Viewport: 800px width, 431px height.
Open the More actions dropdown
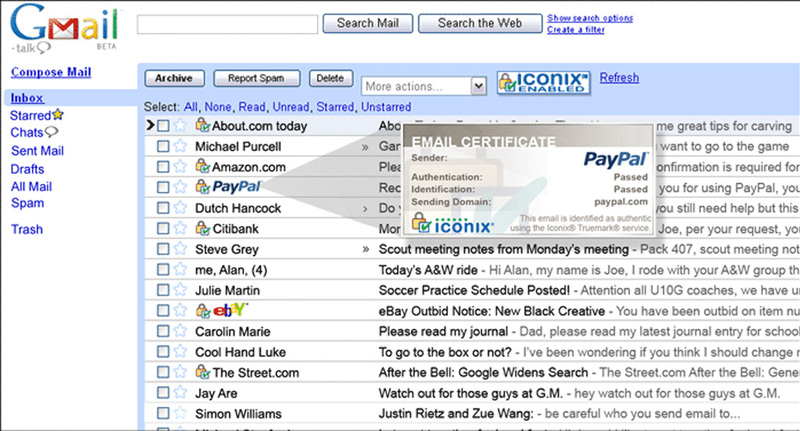(423, 86)
